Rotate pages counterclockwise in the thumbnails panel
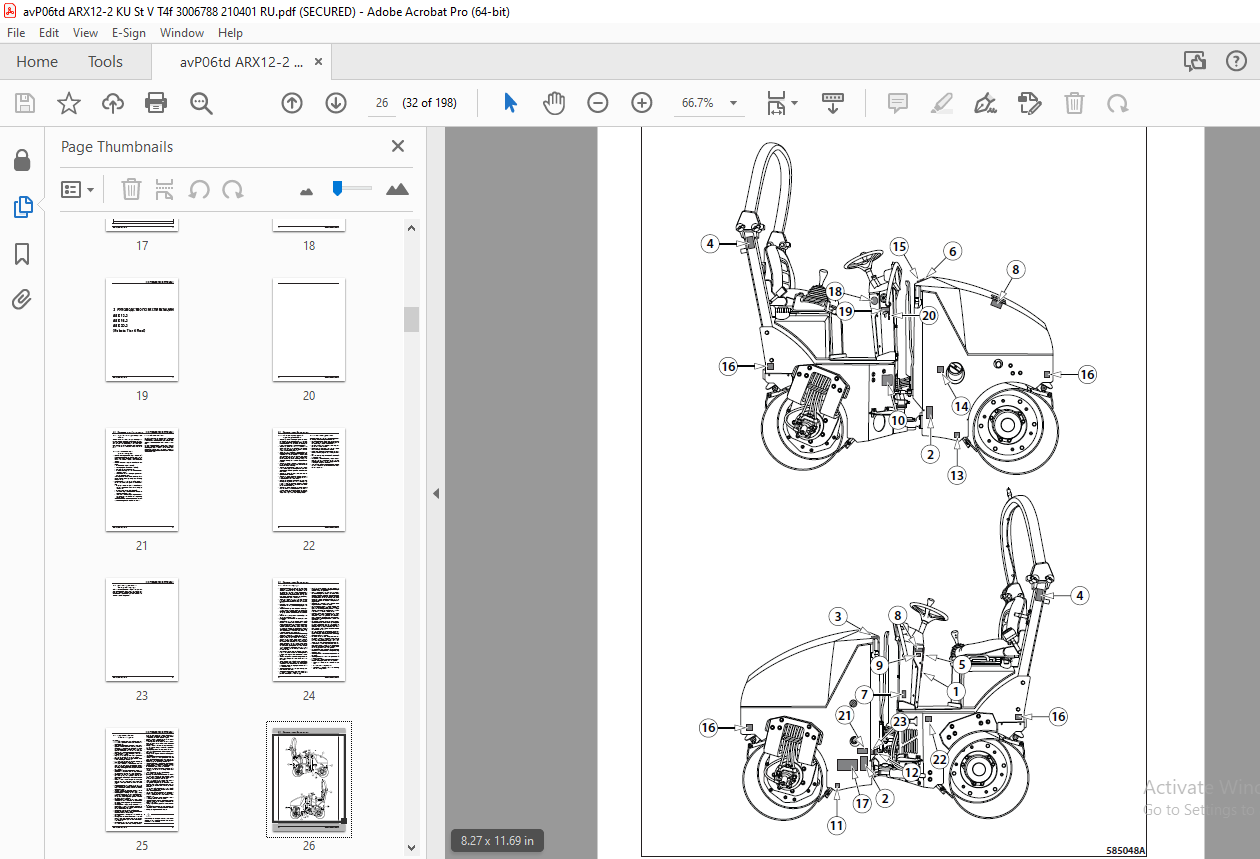Image resolution: width=1260 pixels, height=859 pixels. coord(199,189)
